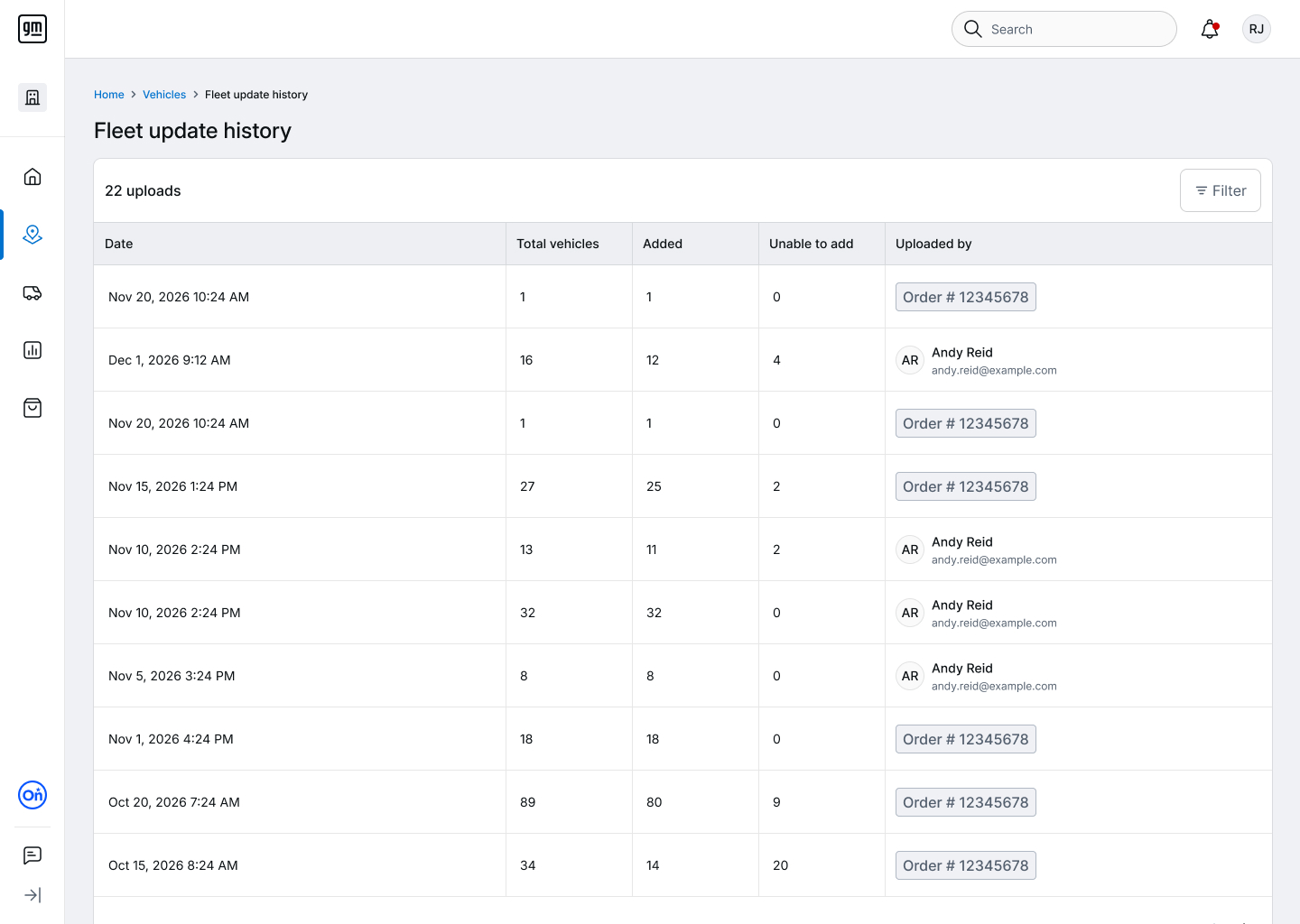Open the shopping bag sidebar icon
Image resolution: width=1300 pixels, height=924 pixels.
pyautogui.click(x=32, y=408)
